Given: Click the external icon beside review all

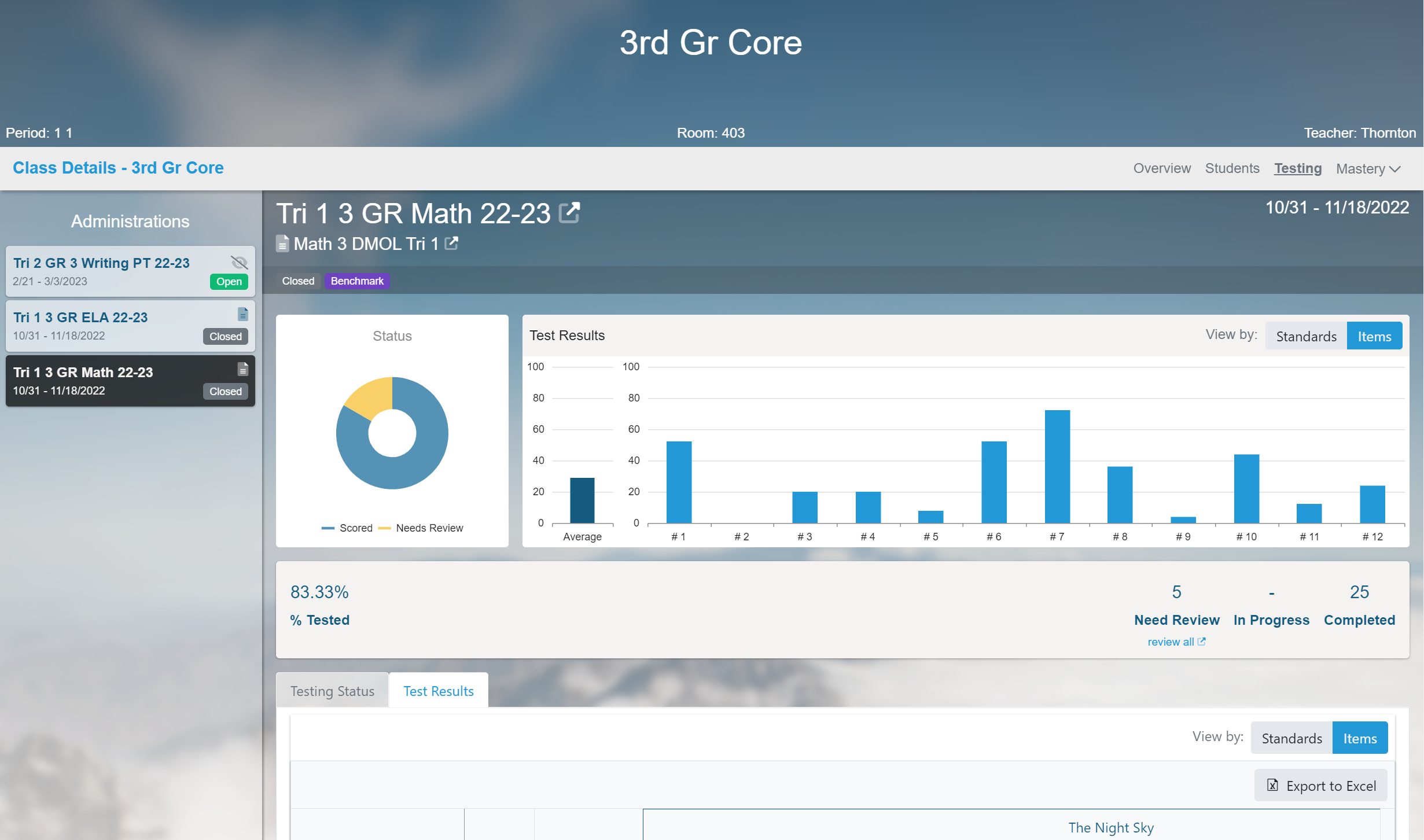Looking at the screenshot, I should (x=1202, y=642).
